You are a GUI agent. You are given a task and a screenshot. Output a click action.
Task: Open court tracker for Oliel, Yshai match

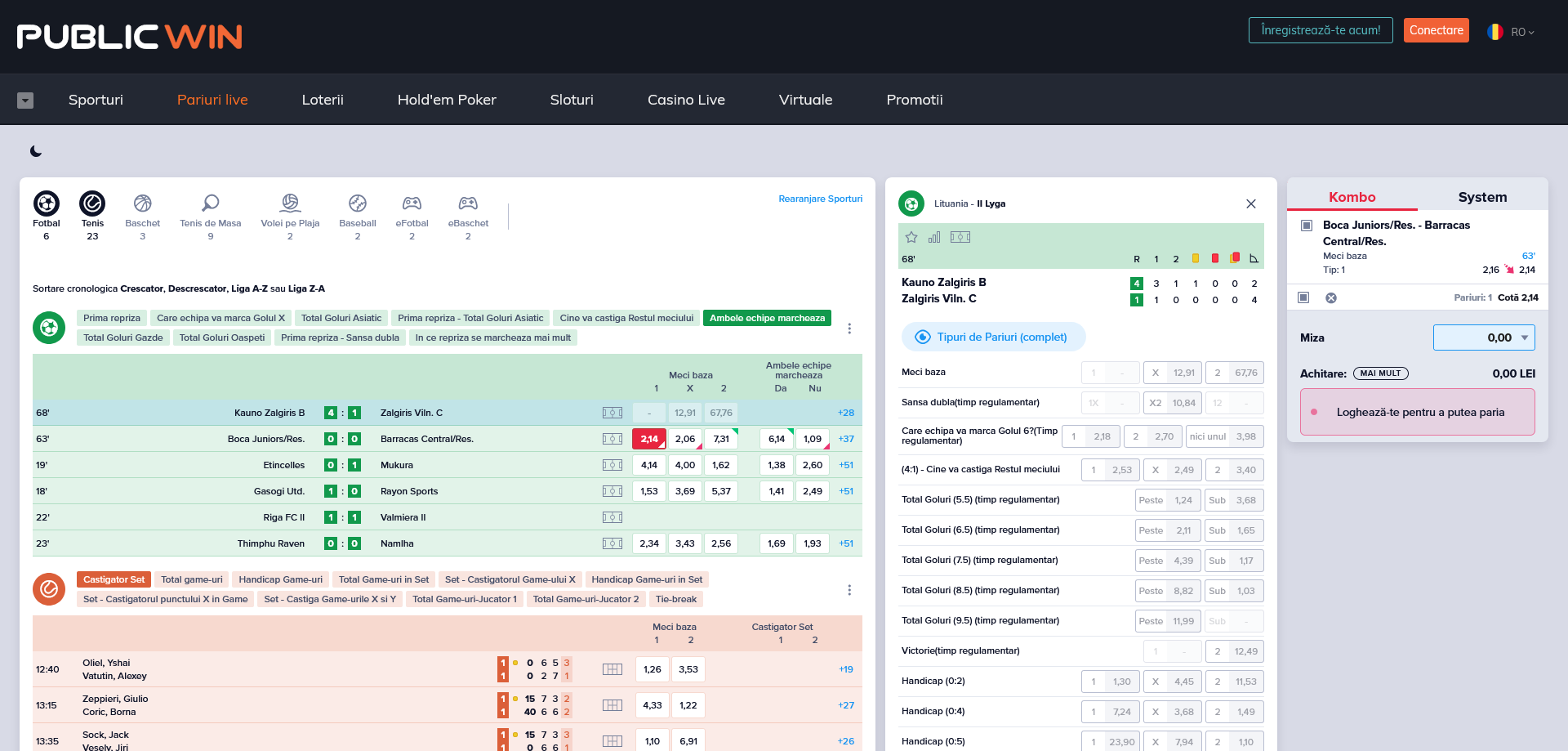click(612, 669)
